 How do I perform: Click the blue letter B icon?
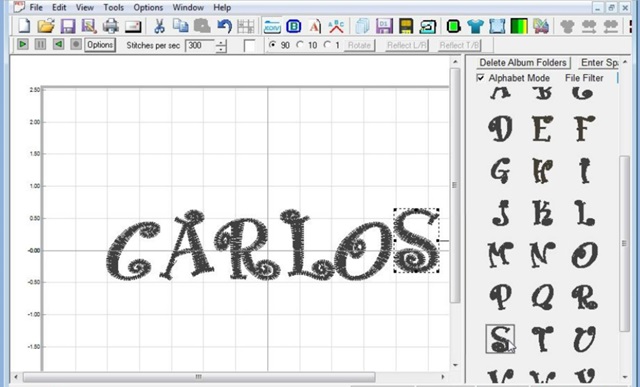pos(293,26)
